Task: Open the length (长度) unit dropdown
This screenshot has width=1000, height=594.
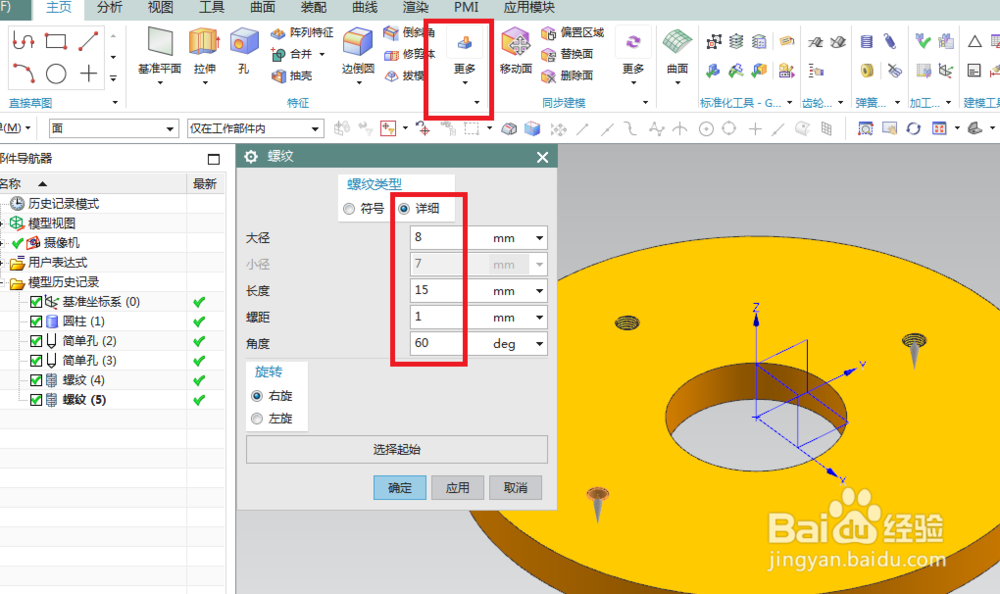Action: pyautogui.click(x=540, y=291)
